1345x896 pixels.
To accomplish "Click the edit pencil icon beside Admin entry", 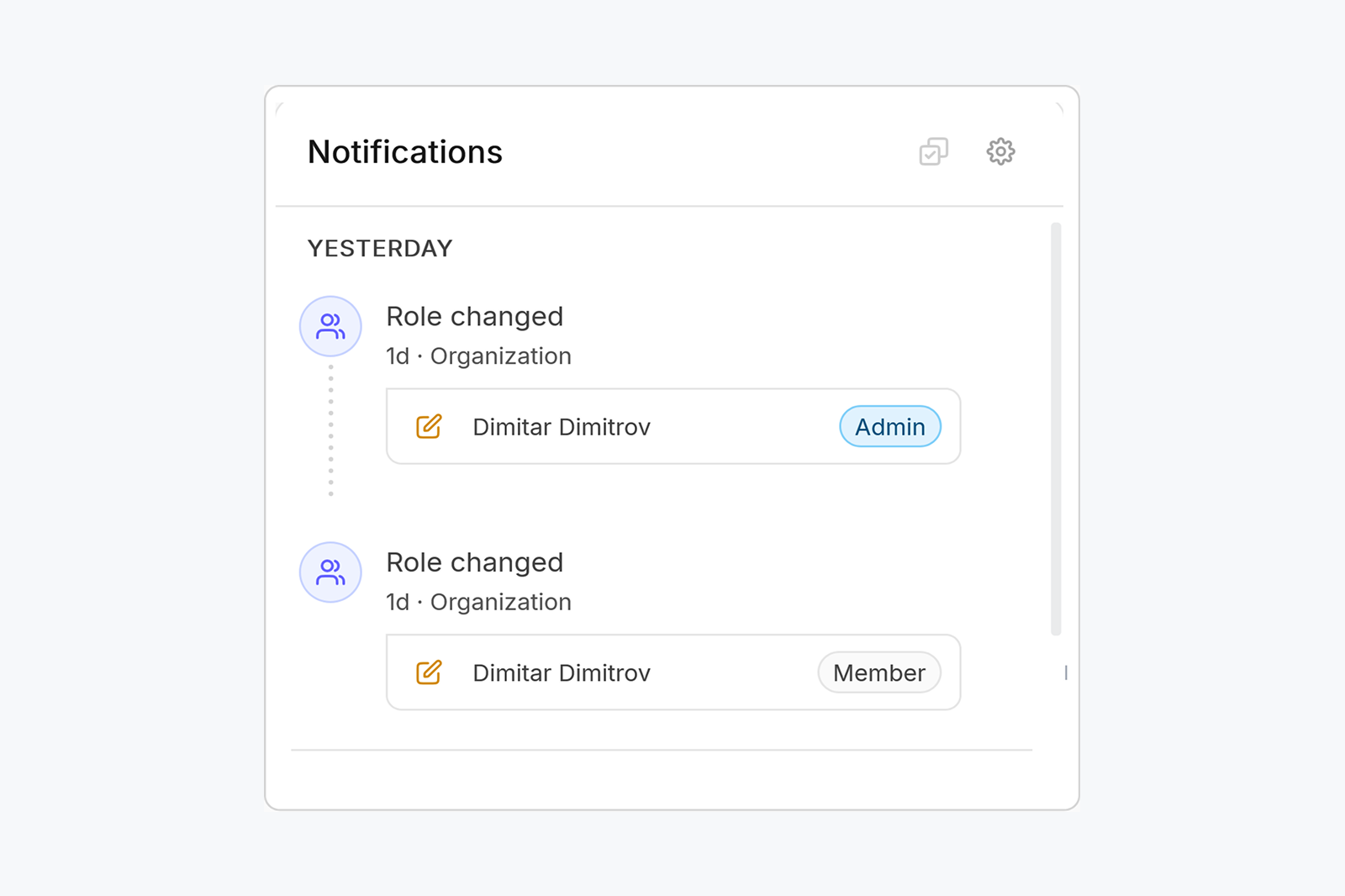I will click(429, 426).
